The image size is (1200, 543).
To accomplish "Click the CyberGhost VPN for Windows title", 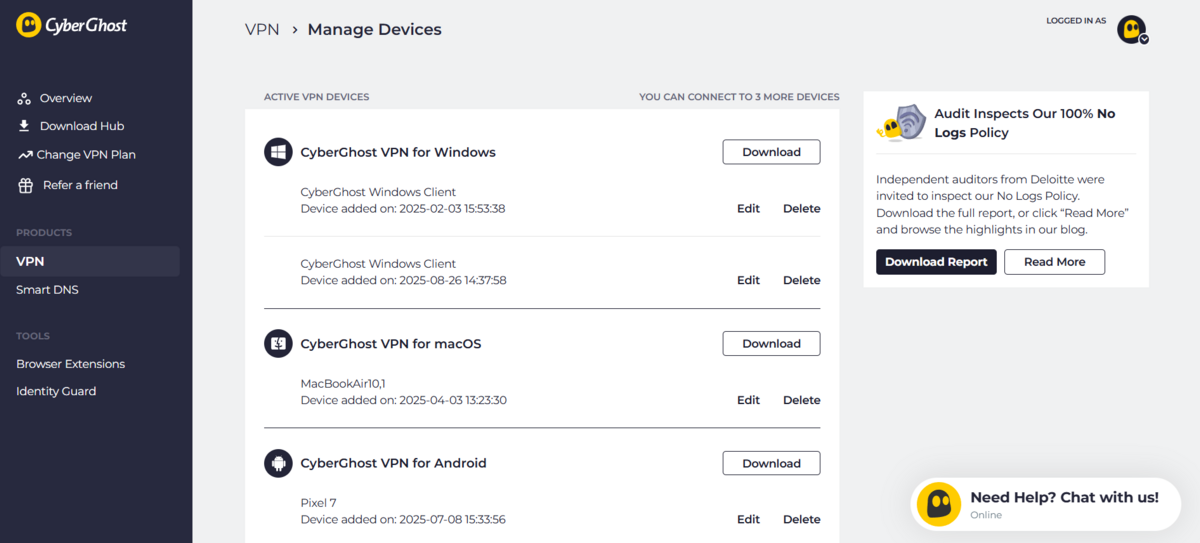I will [x=398, y=152].
